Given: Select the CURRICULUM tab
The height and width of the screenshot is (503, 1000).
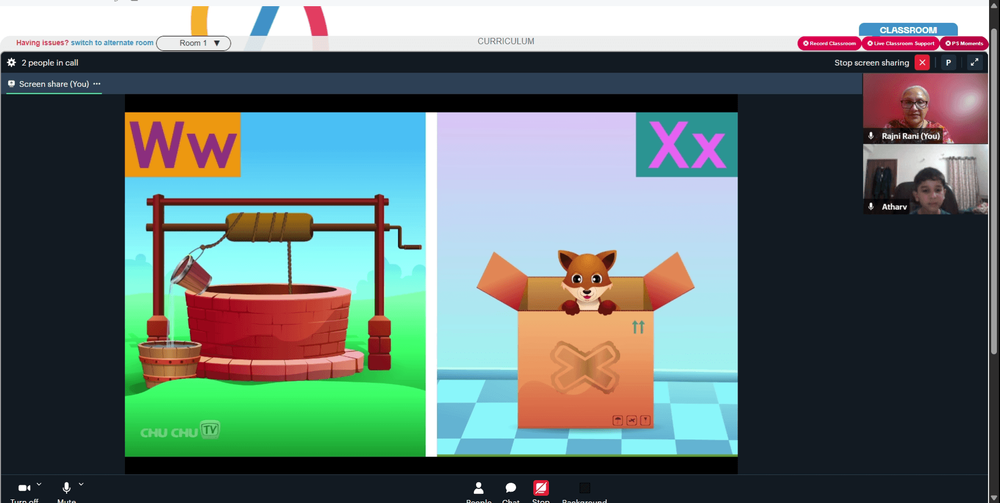Looking at the screenshot, I should coord(506,41).
